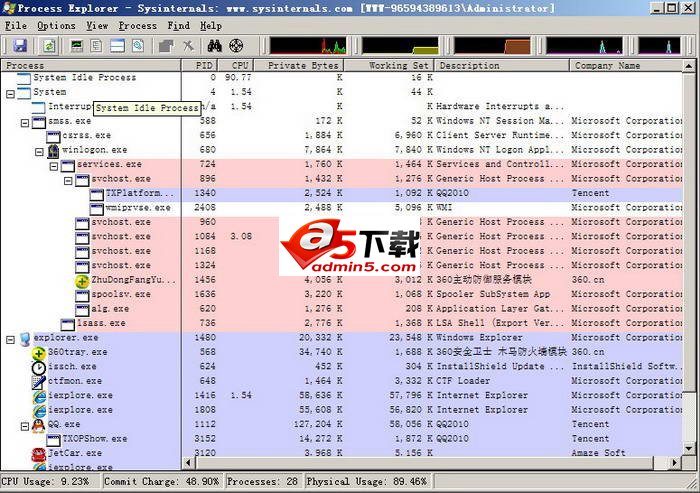This screenshot has height=493, width=700.
Task: Click the JetCar.exe red car icon
Action: (39, 454)
